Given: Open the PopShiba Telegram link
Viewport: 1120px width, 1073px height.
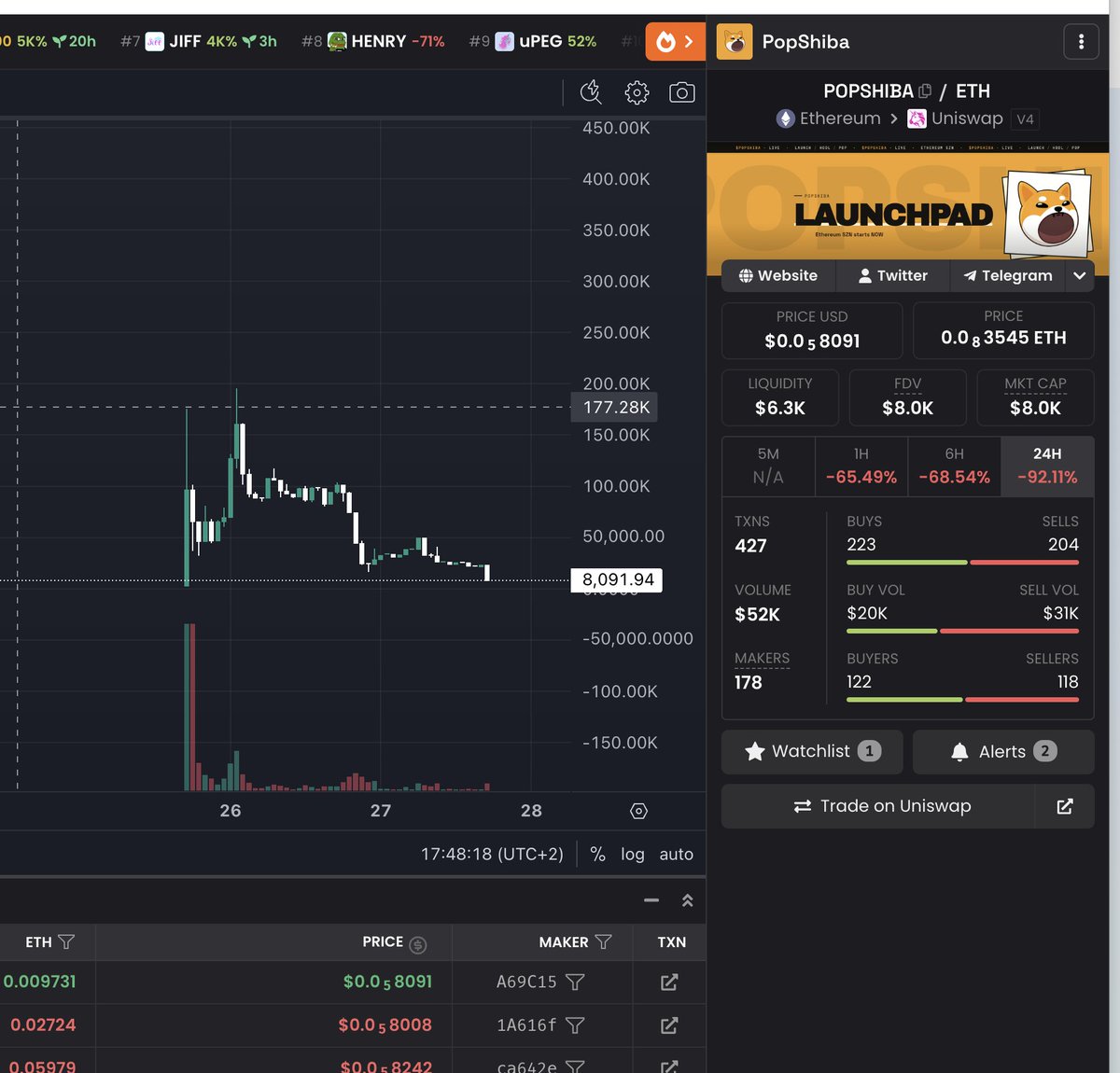Looking at the screenshot, I should 1008,275.
